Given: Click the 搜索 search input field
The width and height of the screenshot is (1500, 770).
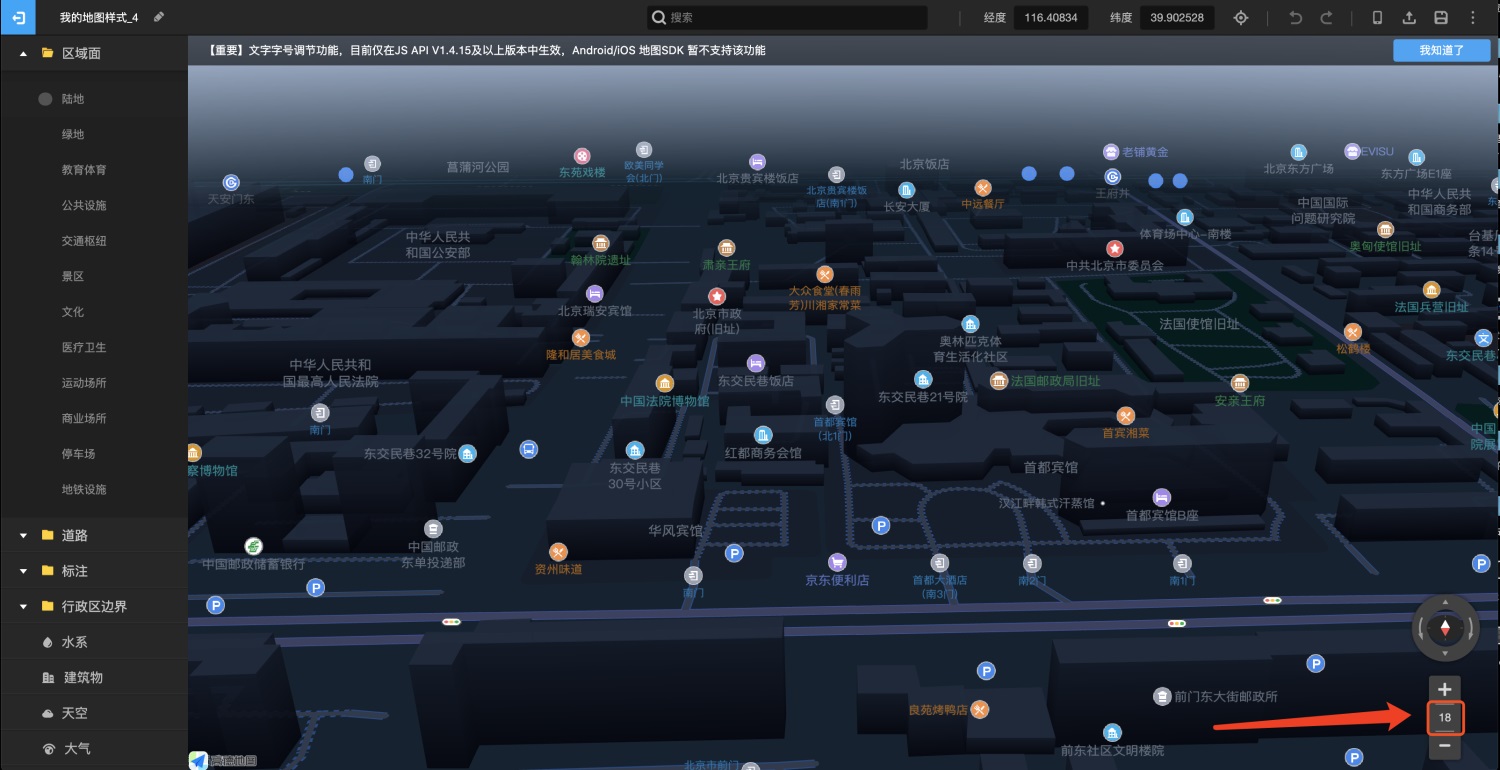Looking at the screenshot, I should 786,17.
